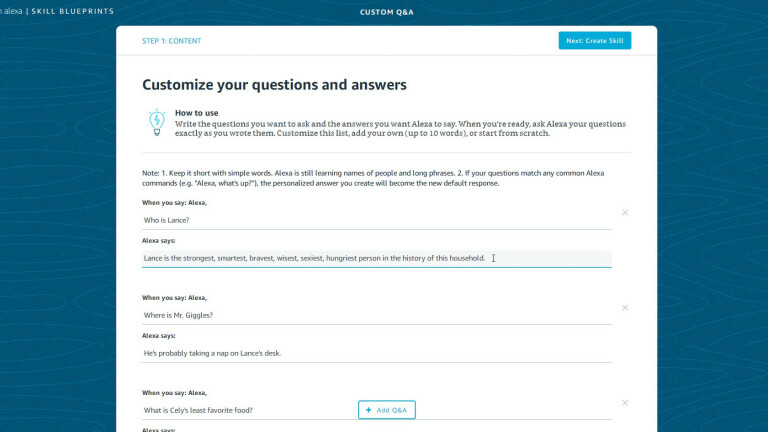Add a new Q&A entry
The height and width of the screenshot is (432, 768).
click(x=386, y=410)
